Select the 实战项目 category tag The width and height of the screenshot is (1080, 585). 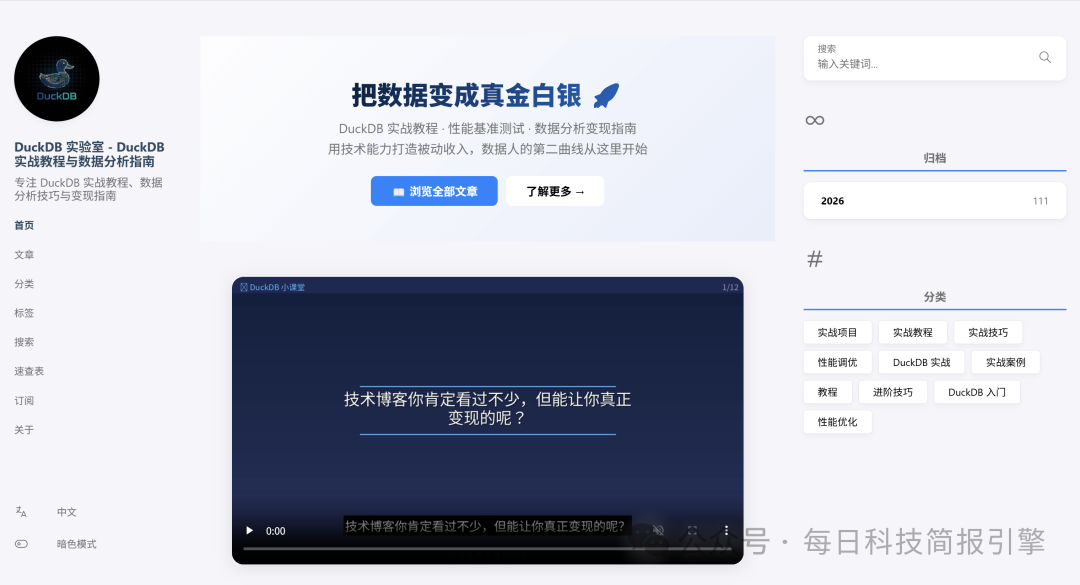click(x=838, y=332)
